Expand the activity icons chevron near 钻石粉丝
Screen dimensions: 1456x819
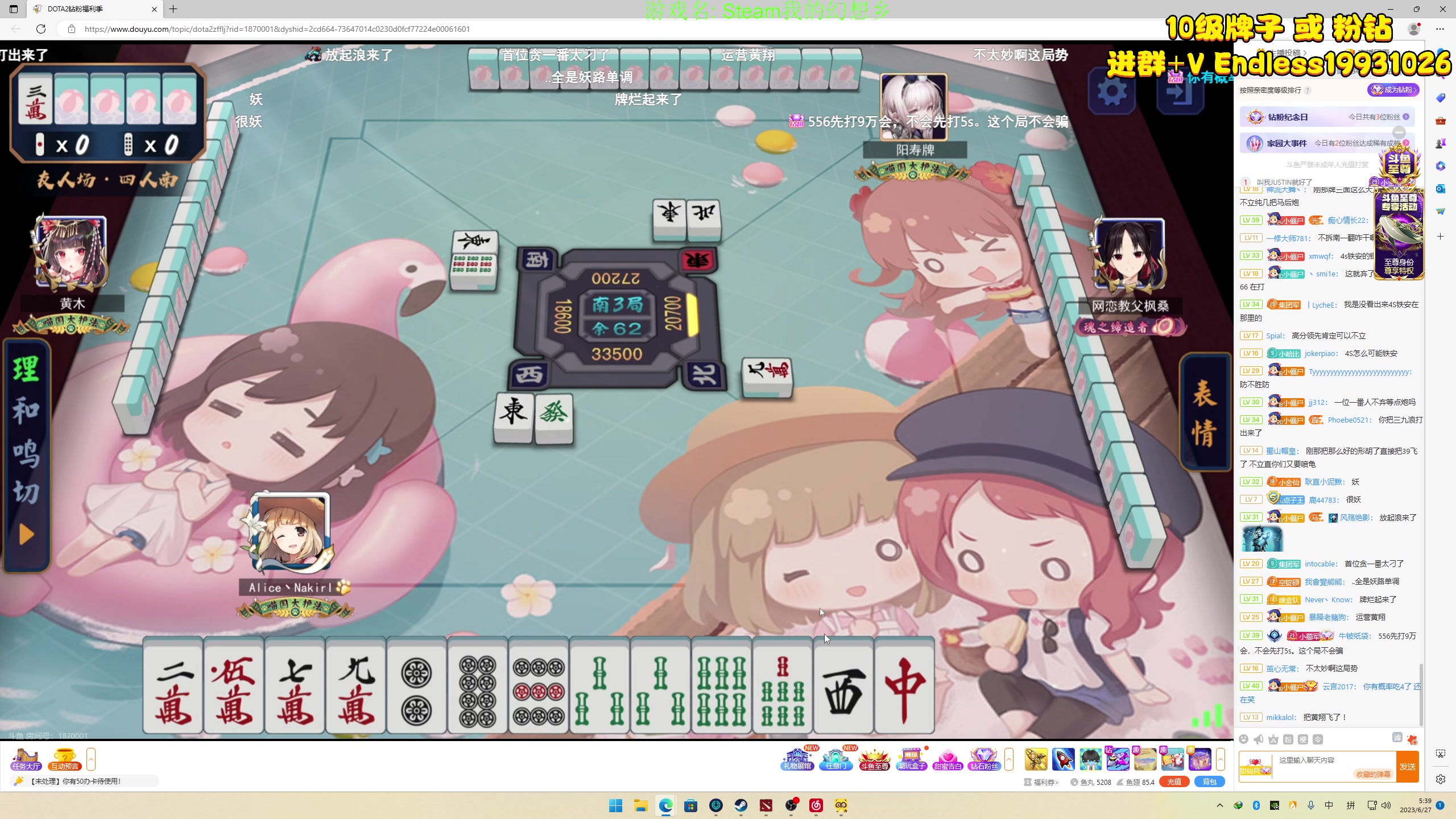click(x=1009, y=759)
